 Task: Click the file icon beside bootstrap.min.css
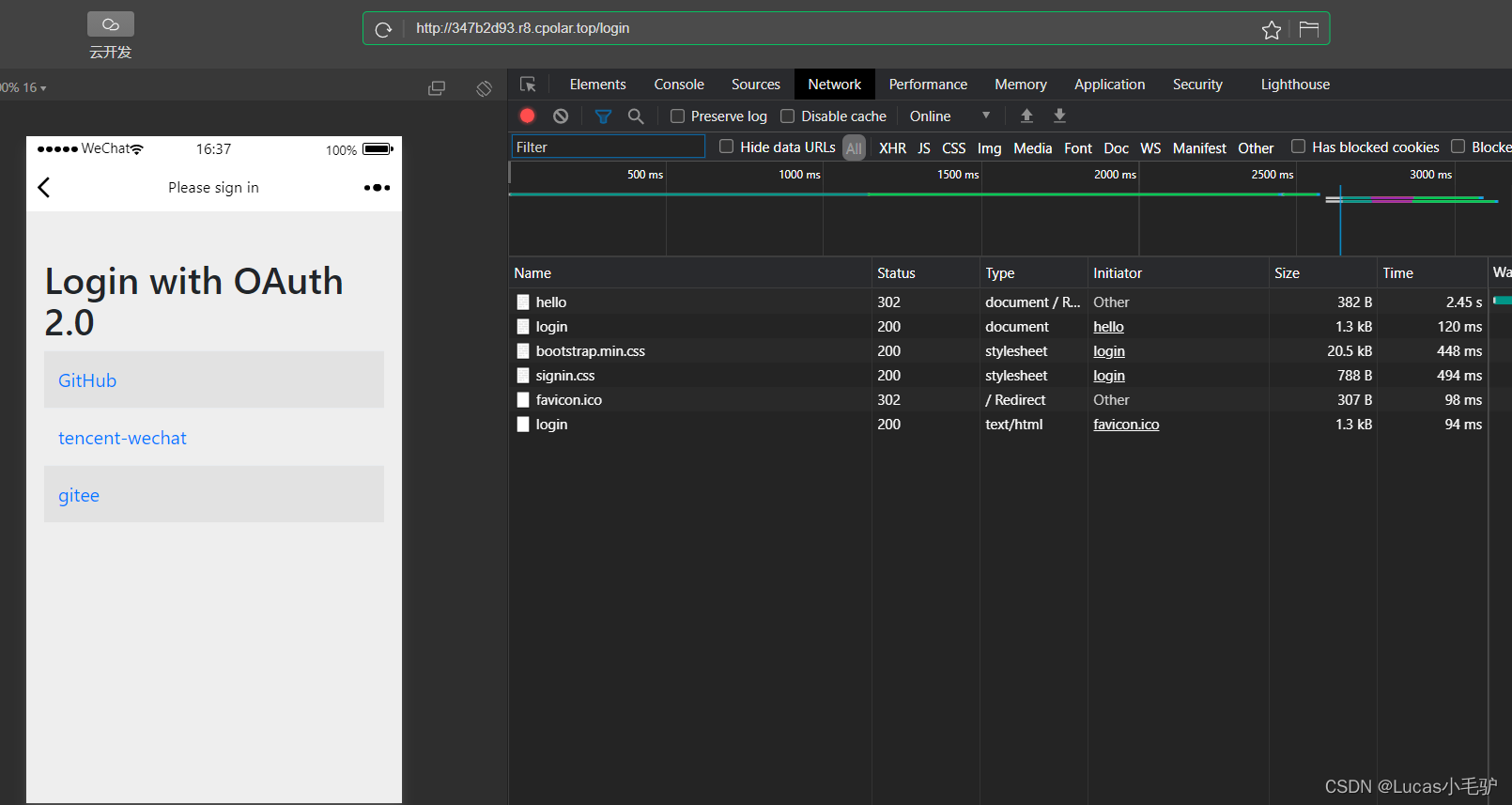tap(523, 351)
